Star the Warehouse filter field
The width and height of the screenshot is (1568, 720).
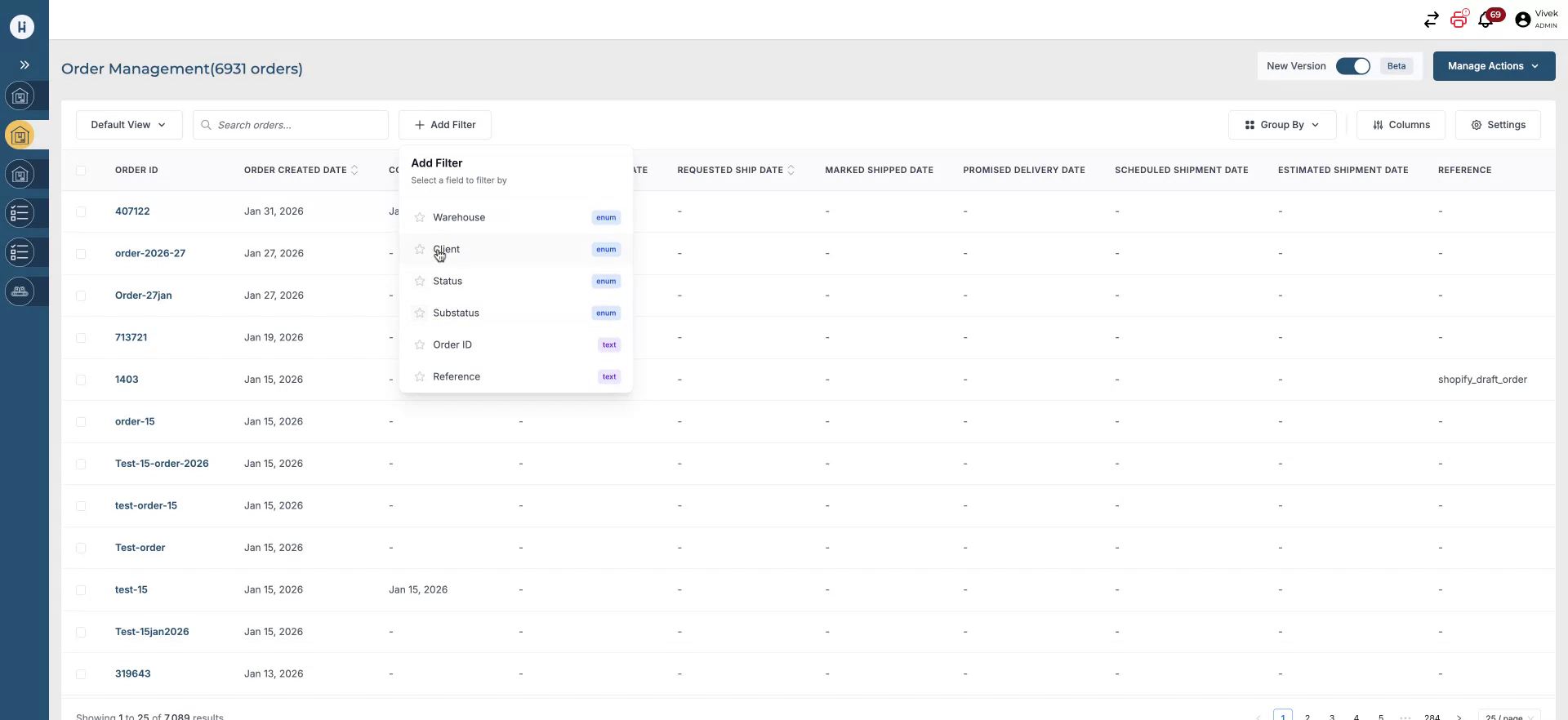click(420, 218)
